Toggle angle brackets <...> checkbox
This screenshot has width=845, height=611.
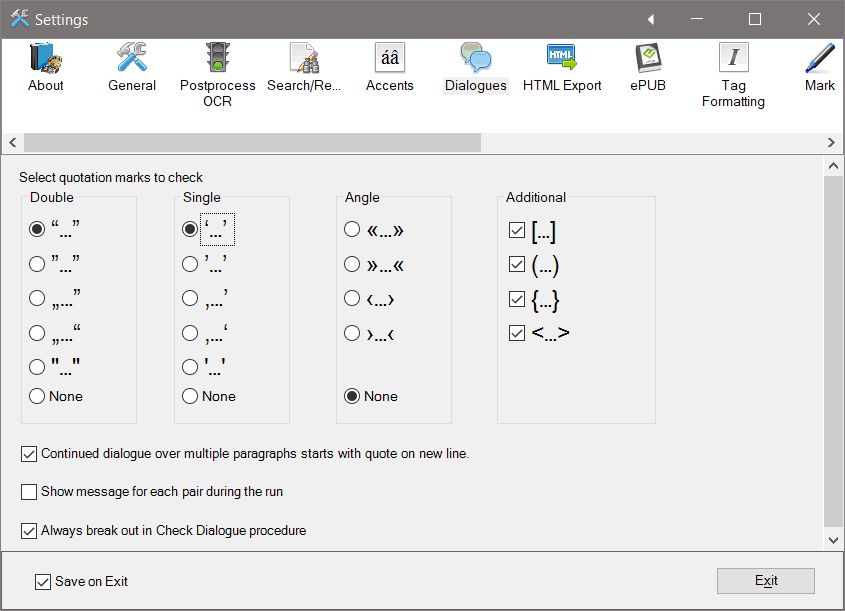[517, 333]
